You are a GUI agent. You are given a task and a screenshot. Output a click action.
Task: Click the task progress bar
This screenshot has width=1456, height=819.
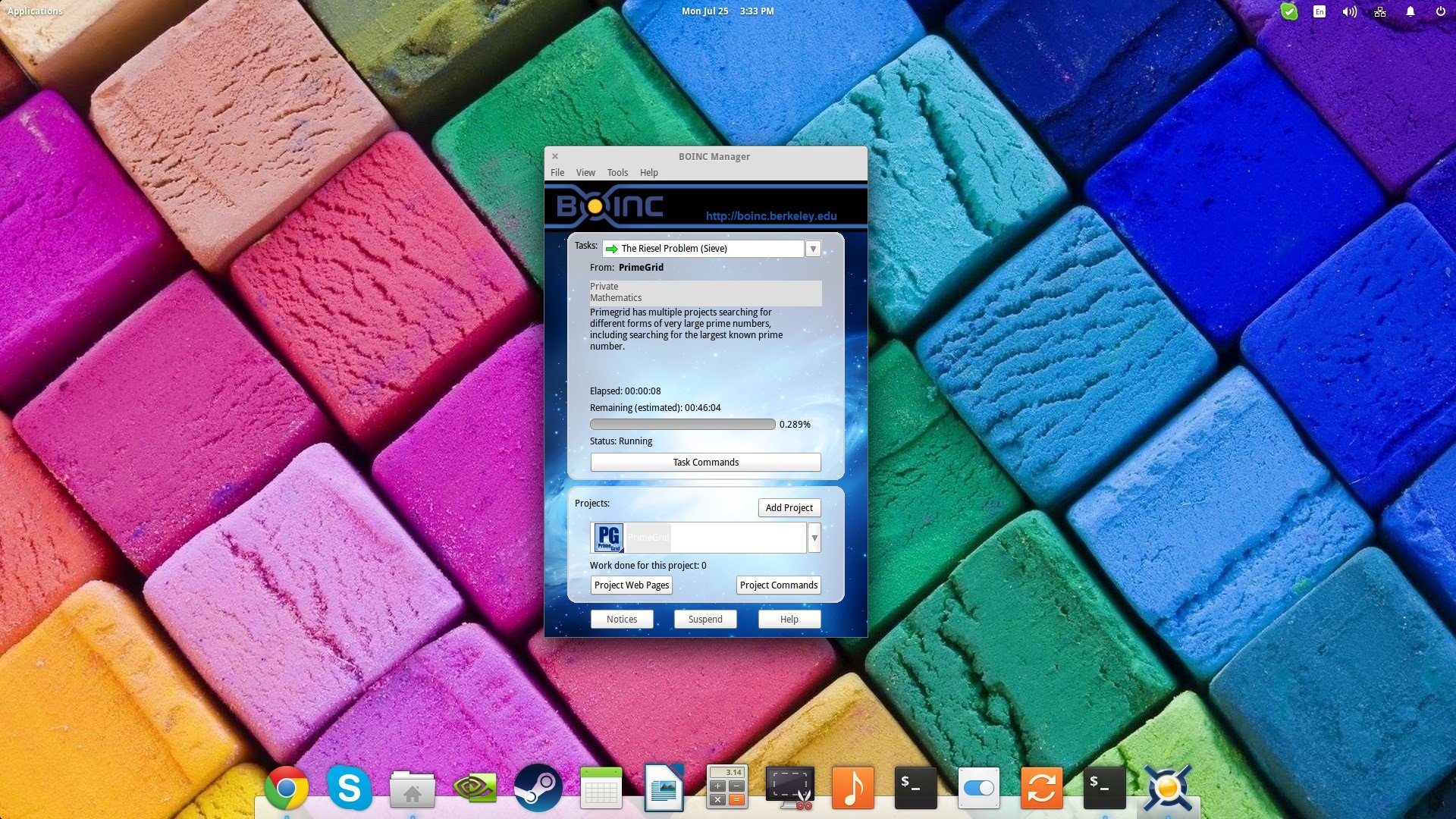click(x=682, y=425)
